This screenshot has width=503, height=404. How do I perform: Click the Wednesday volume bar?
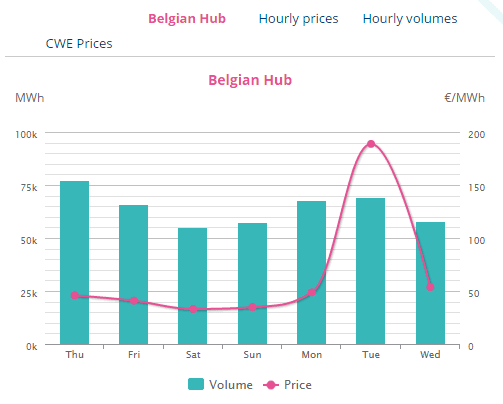click(430, 283)
